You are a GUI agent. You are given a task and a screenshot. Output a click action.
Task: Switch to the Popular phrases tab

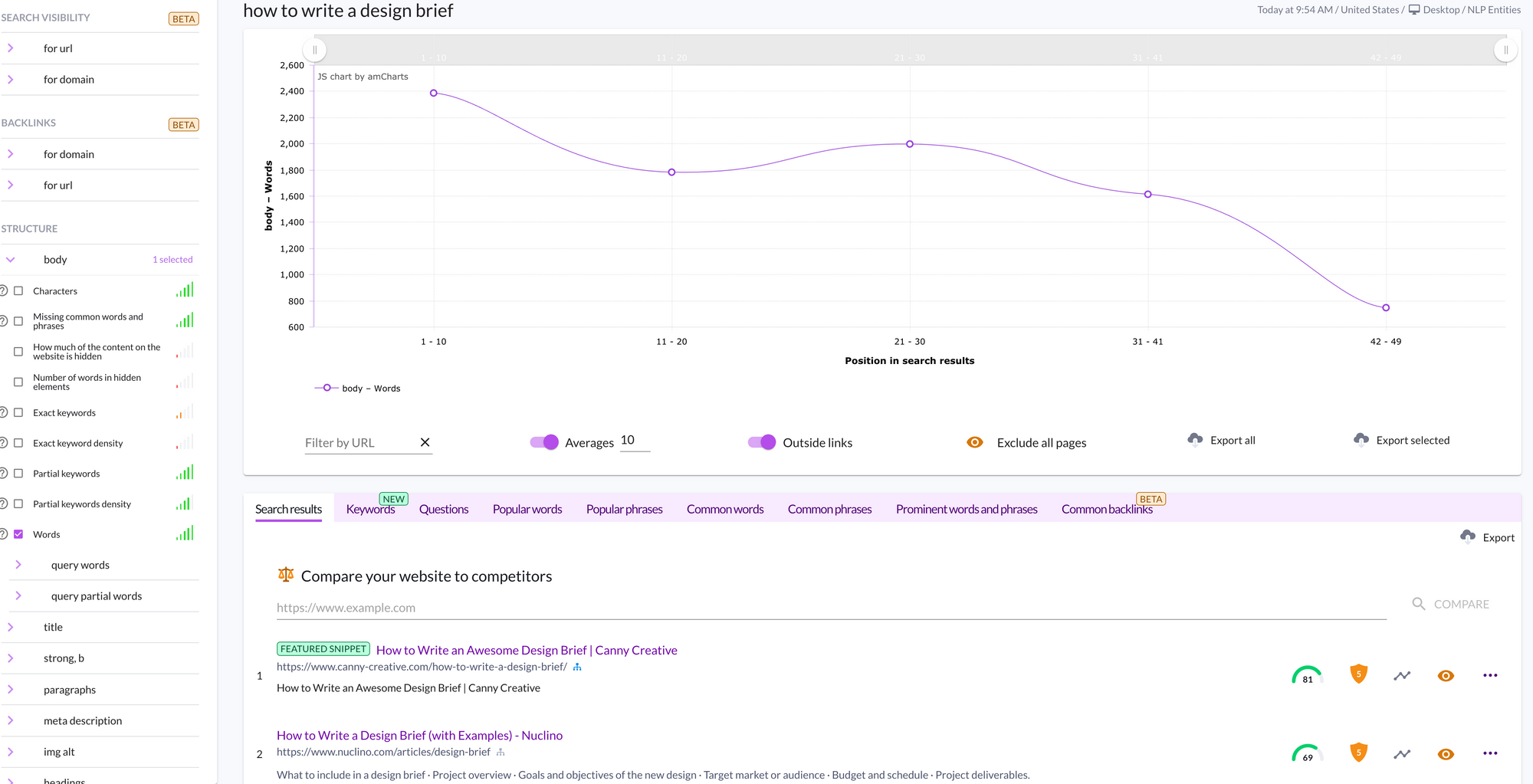624,510
